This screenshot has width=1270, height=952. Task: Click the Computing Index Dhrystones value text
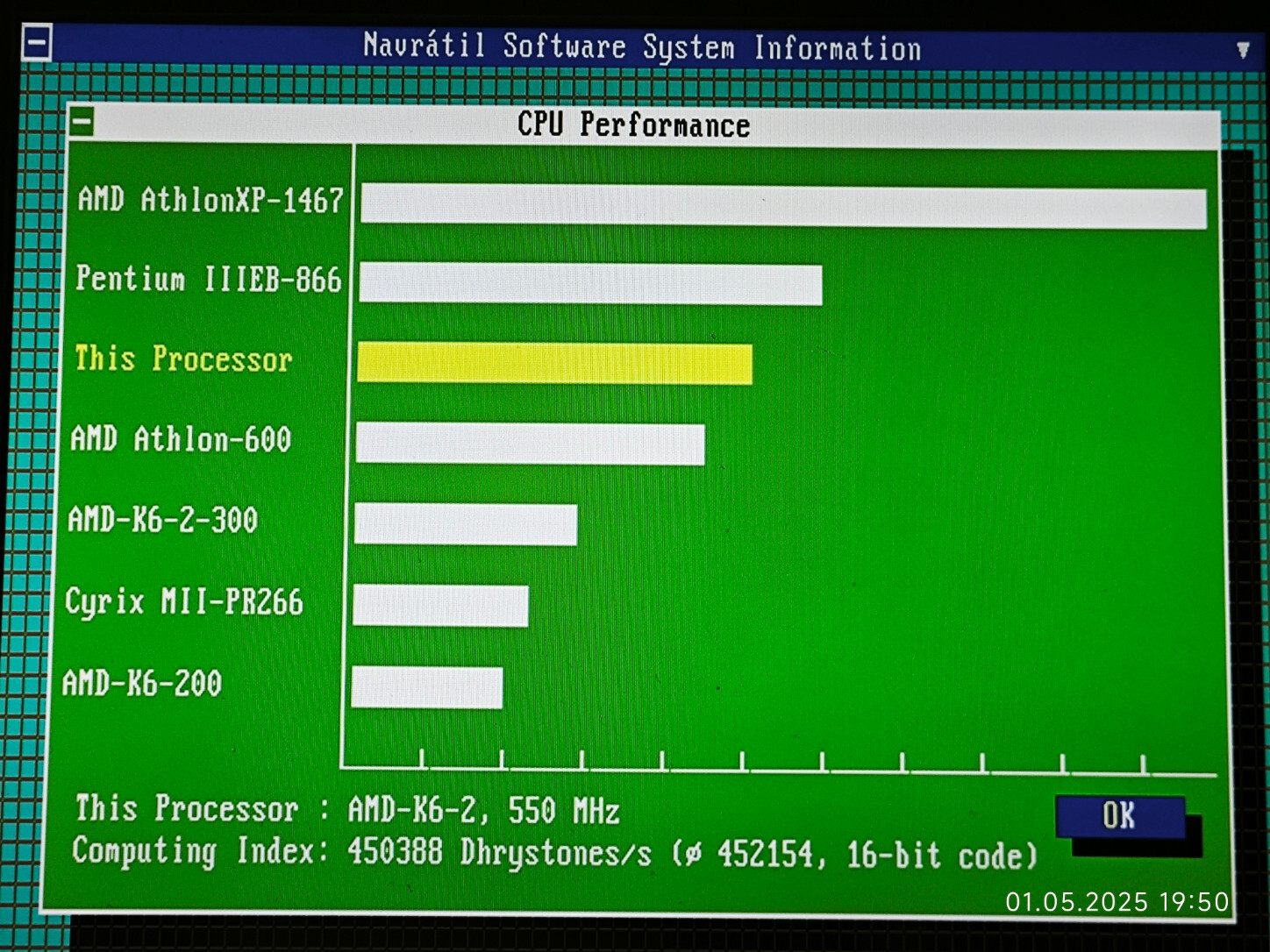(500, 852)
